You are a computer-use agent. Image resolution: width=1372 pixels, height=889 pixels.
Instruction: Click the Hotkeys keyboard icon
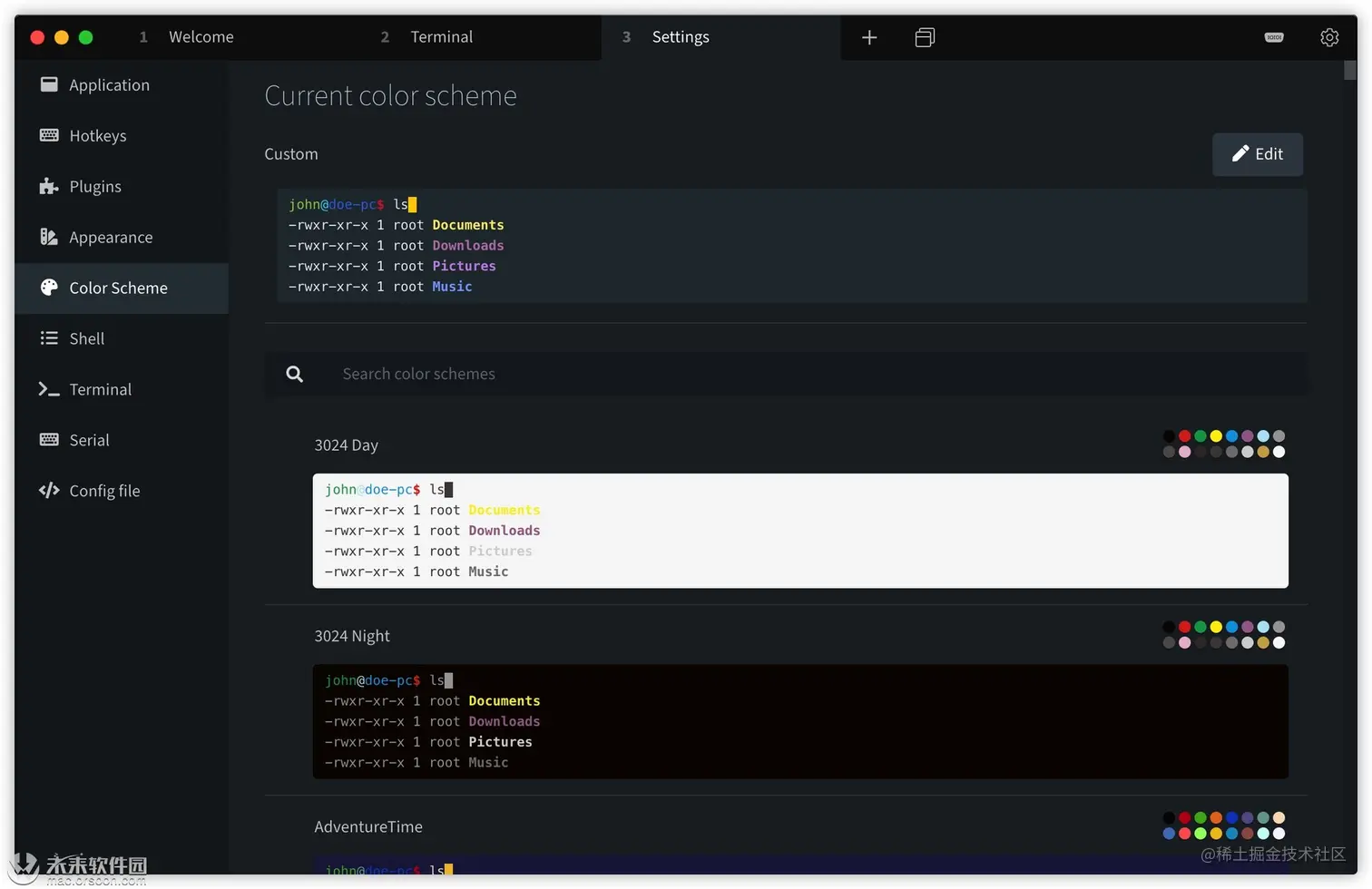tap(49, 135)
